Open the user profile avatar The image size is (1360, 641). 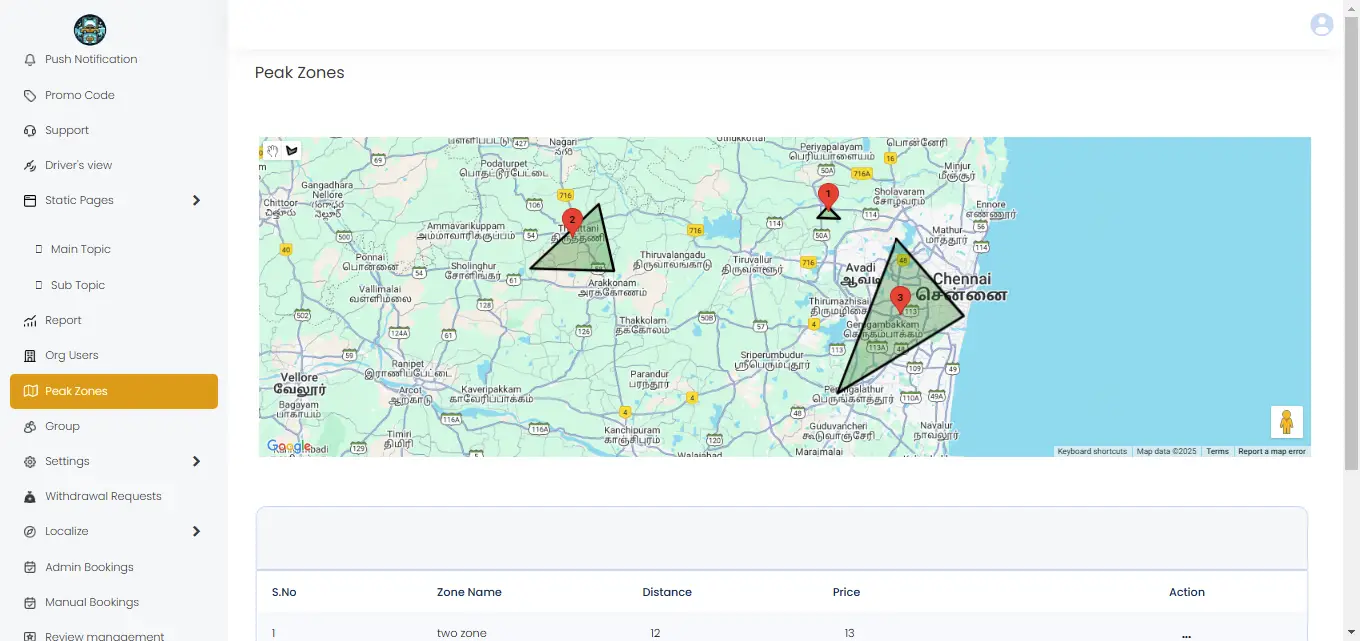tap(1322, 25)
